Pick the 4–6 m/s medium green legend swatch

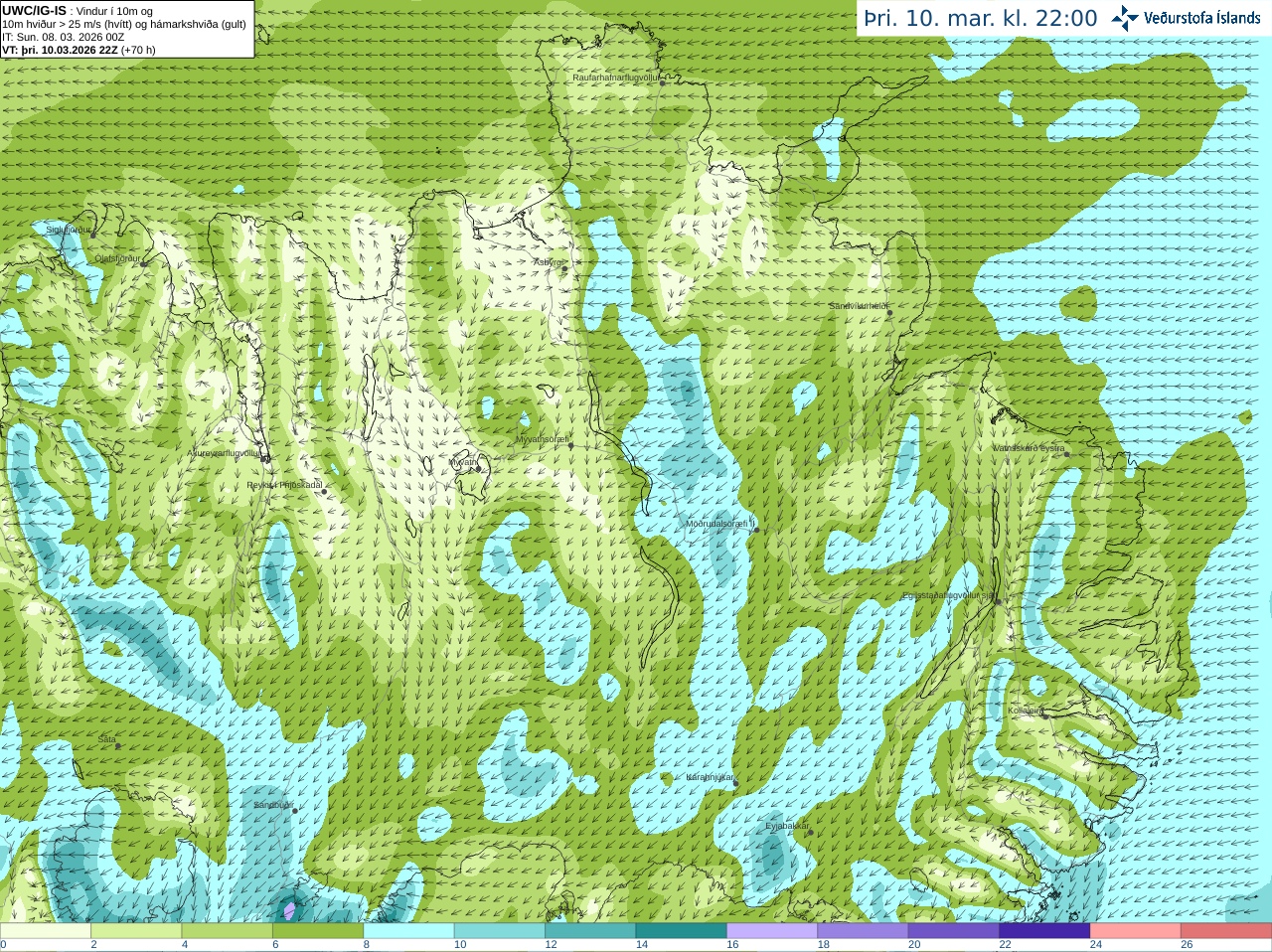pos(228,931)
